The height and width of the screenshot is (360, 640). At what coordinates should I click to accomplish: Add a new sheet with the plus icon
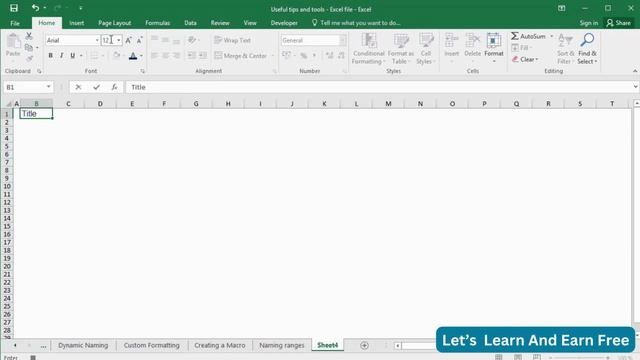[x=364, y=345]
